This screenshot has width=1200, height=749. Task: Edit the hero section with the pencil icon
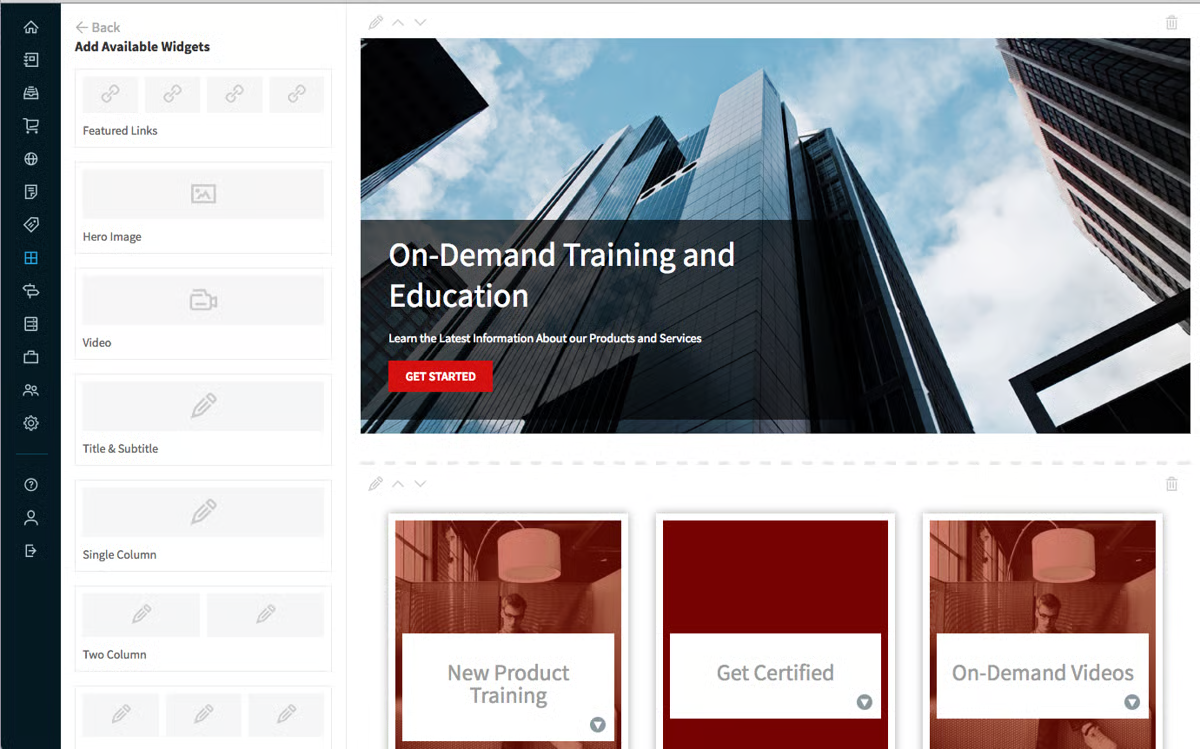pyautogui.click(x=375, y=21)
